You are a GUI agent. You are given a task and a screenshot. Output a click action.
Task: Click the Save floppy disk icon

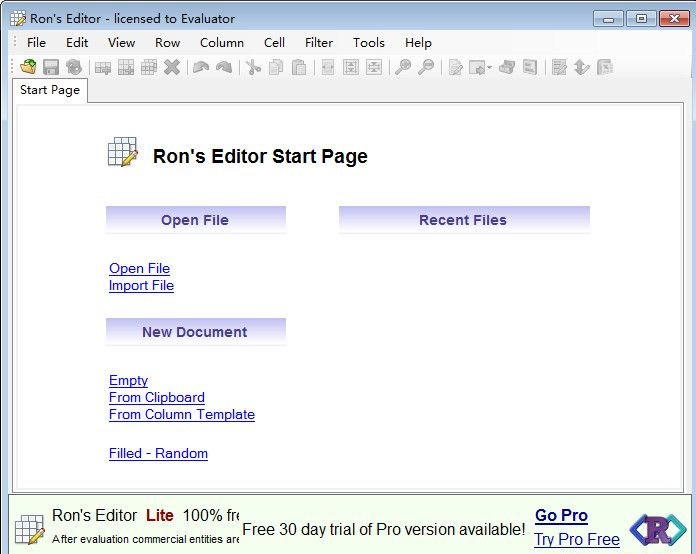[x=50, y=67]
